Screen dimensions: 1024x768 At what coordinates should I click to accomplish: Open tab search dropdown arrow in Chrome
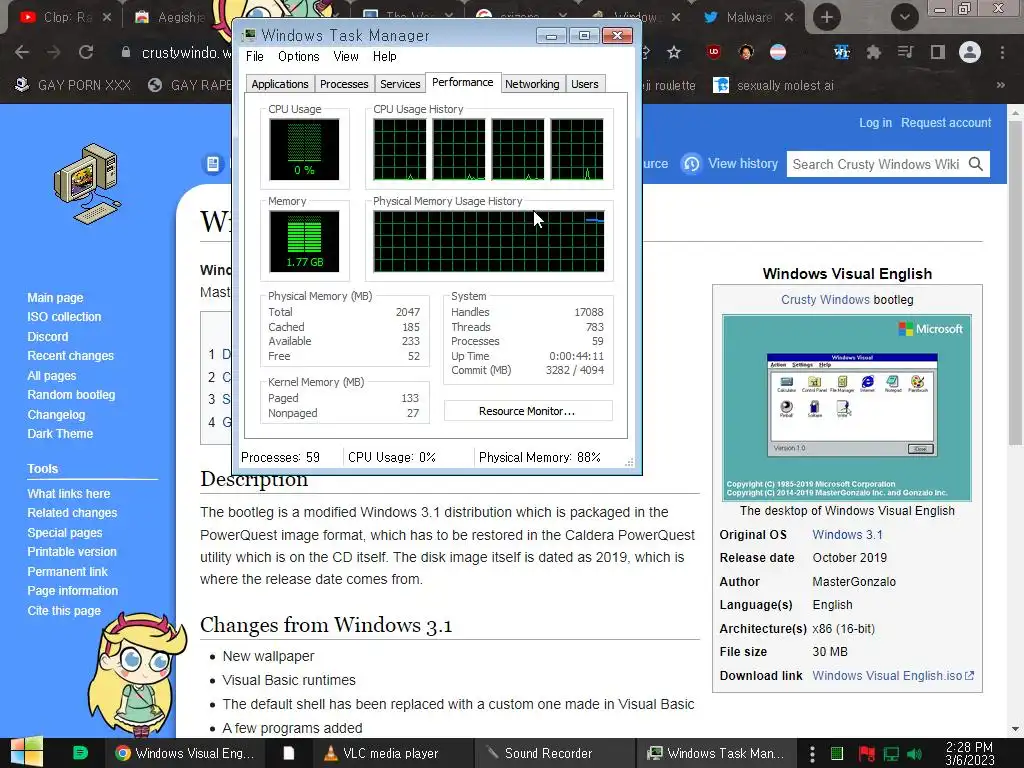pos(904,17)
